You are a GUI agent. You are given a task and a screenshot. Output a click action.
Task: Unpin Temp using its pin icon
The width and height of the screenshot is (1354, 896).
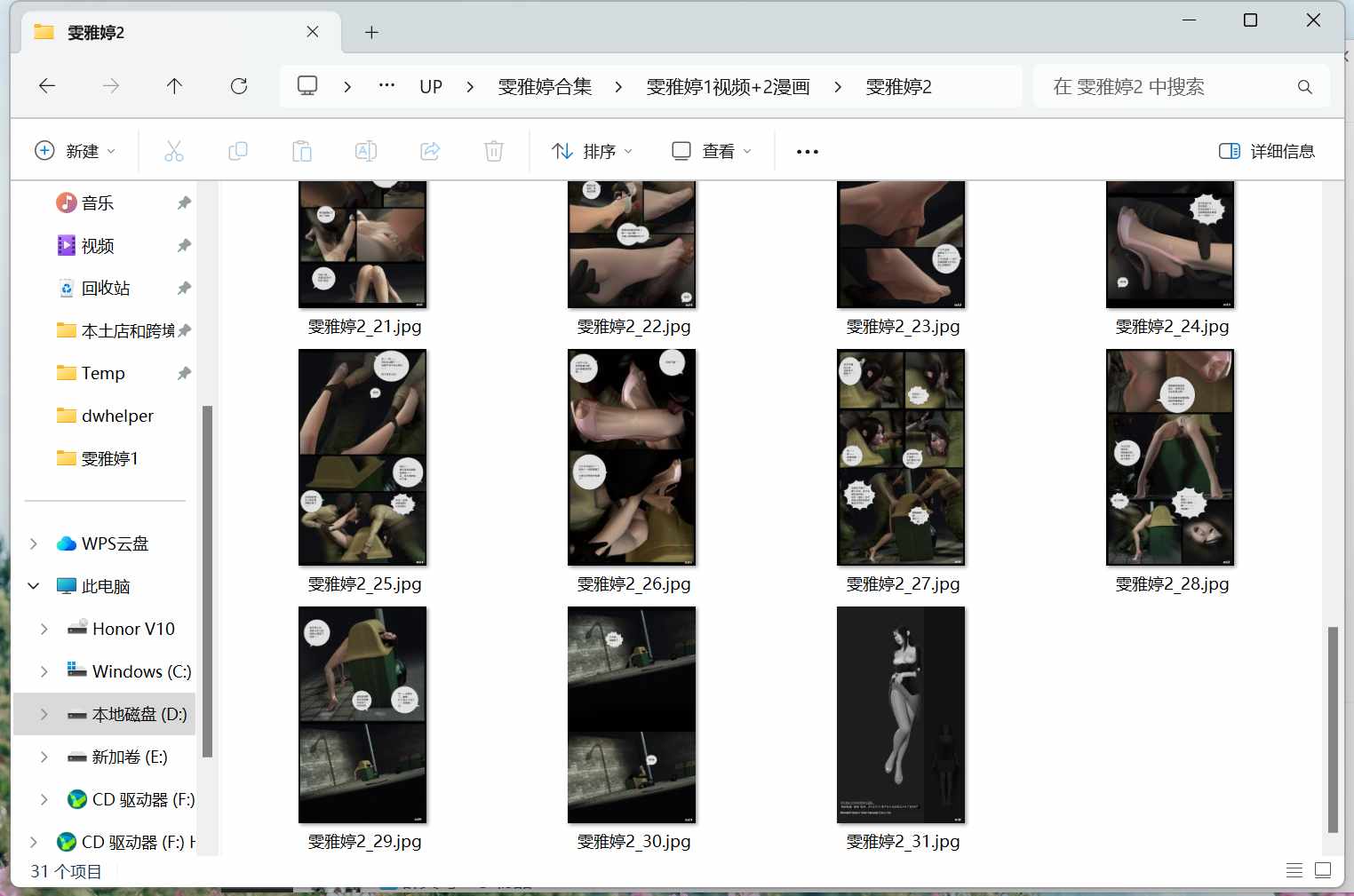tap(184, 374)
